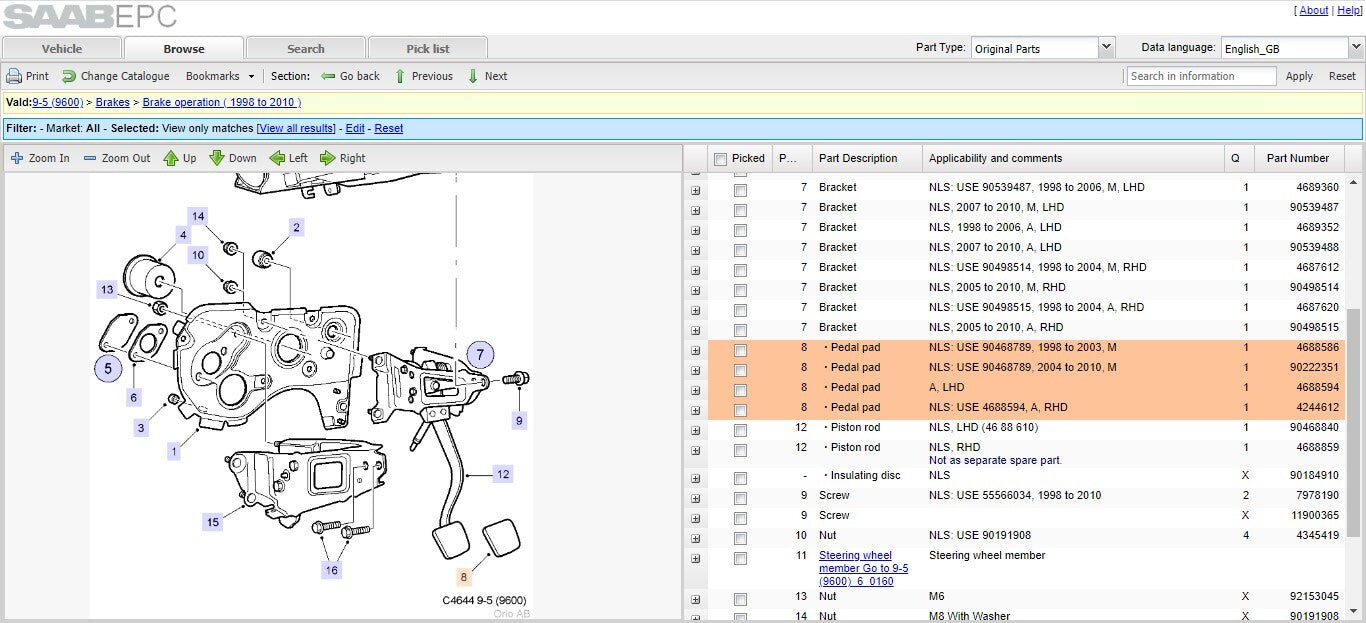Zoom In on the diagram
1366x623 pixels.
pos(40,158)
